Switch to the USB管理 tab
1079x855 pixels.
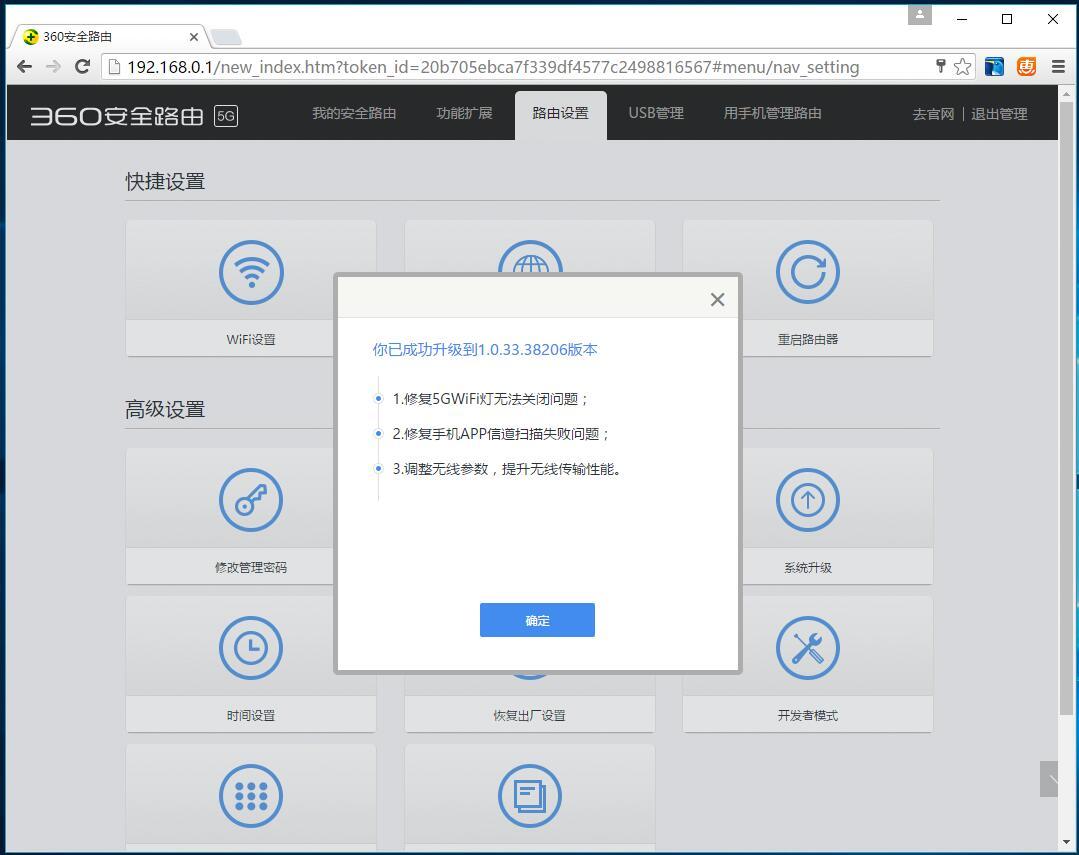655,113
